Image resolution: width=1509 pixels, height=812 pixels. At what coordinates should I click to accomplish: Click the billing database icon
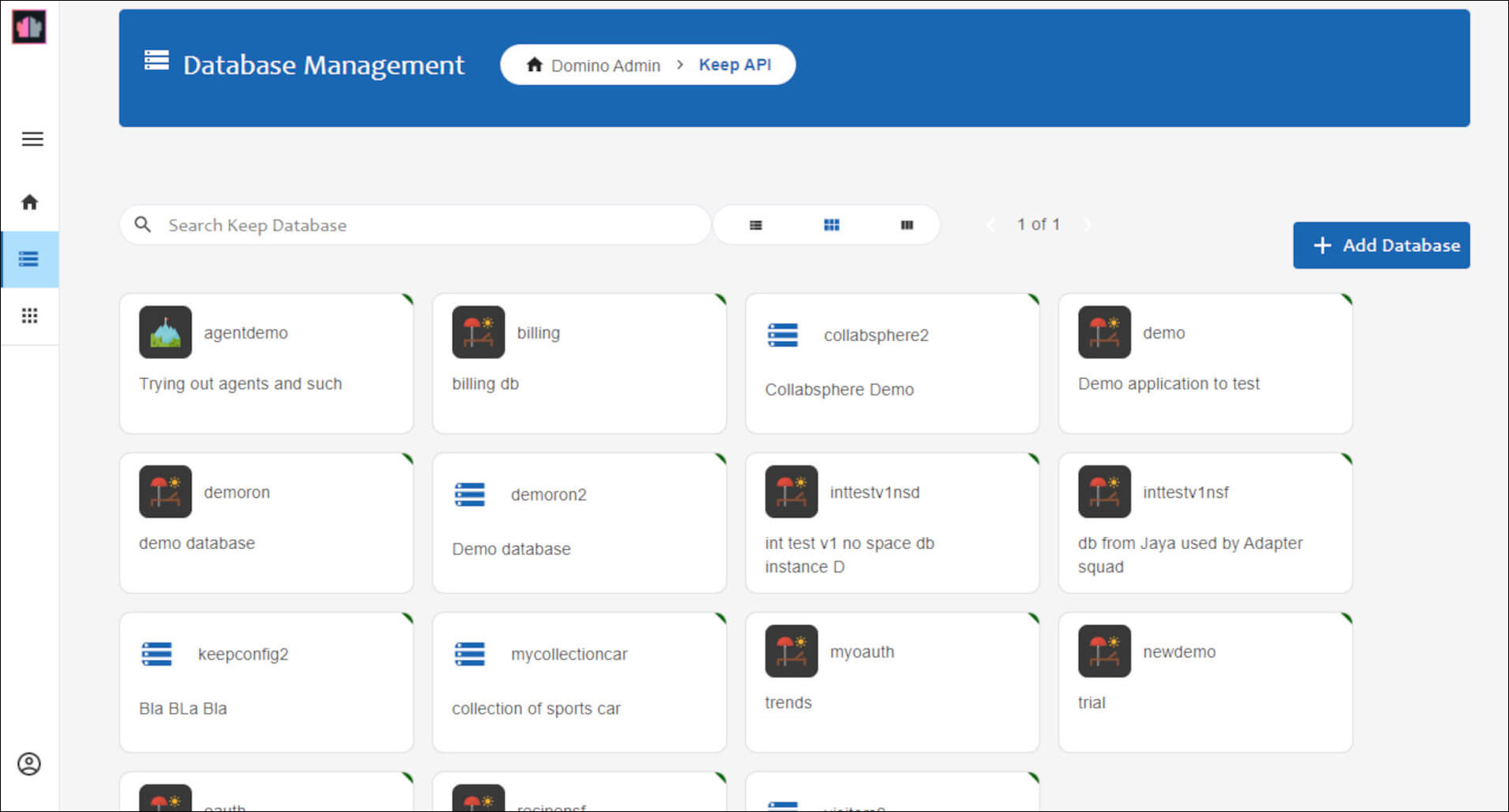coord(478,332)
